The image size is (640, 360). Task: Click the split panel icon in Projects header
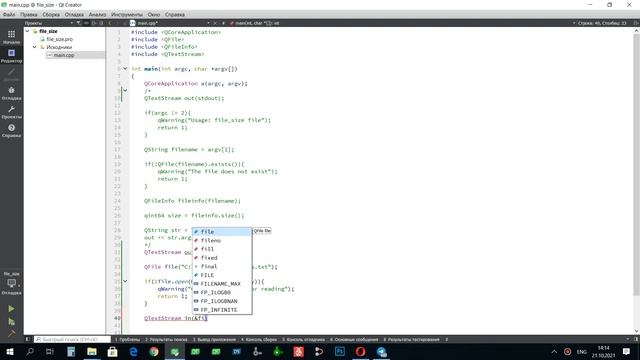(x=94, y=23)
